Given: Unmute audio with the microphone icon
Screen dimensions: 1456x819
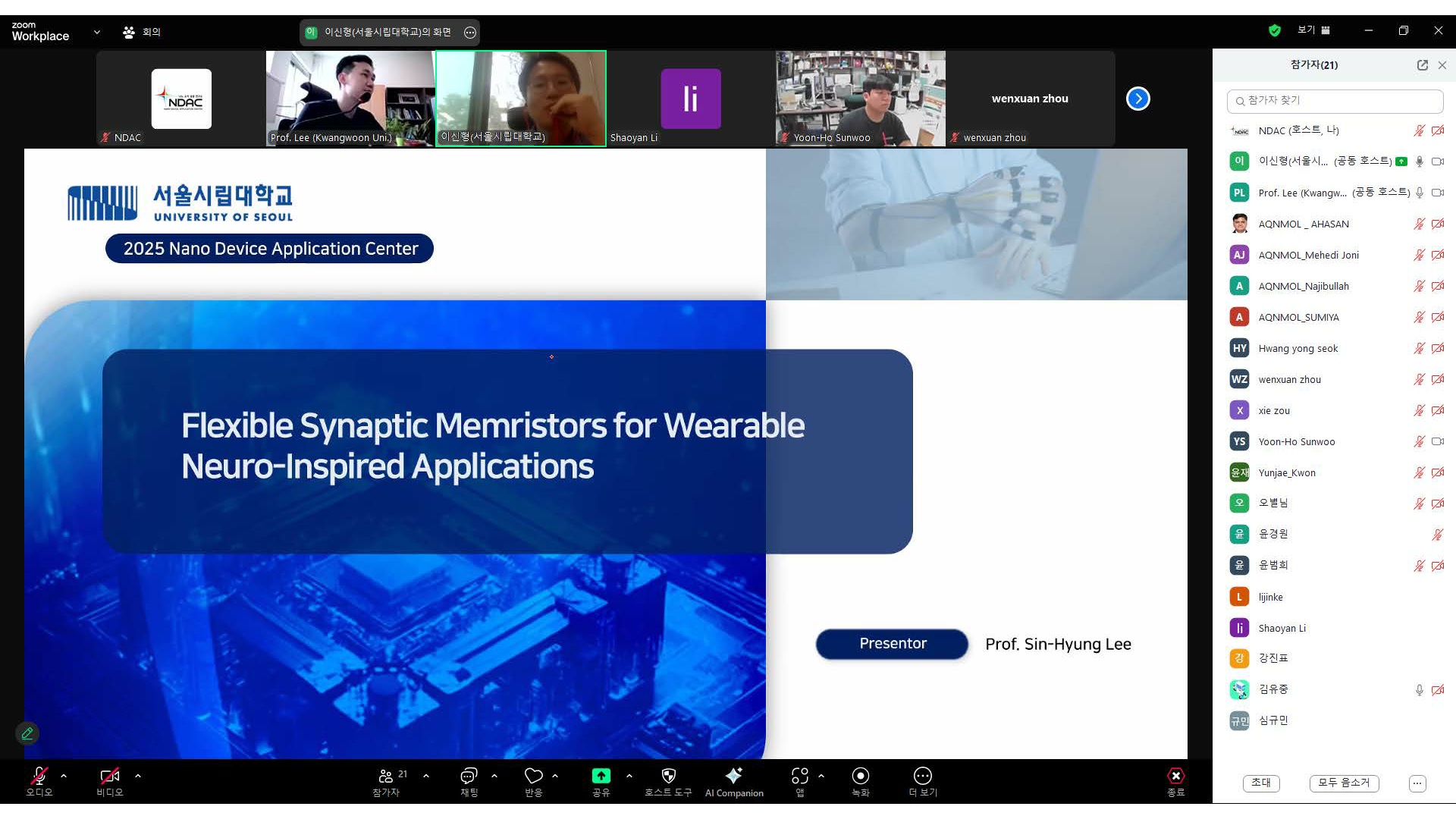Looking at the screenshot, I should point(39,776).
